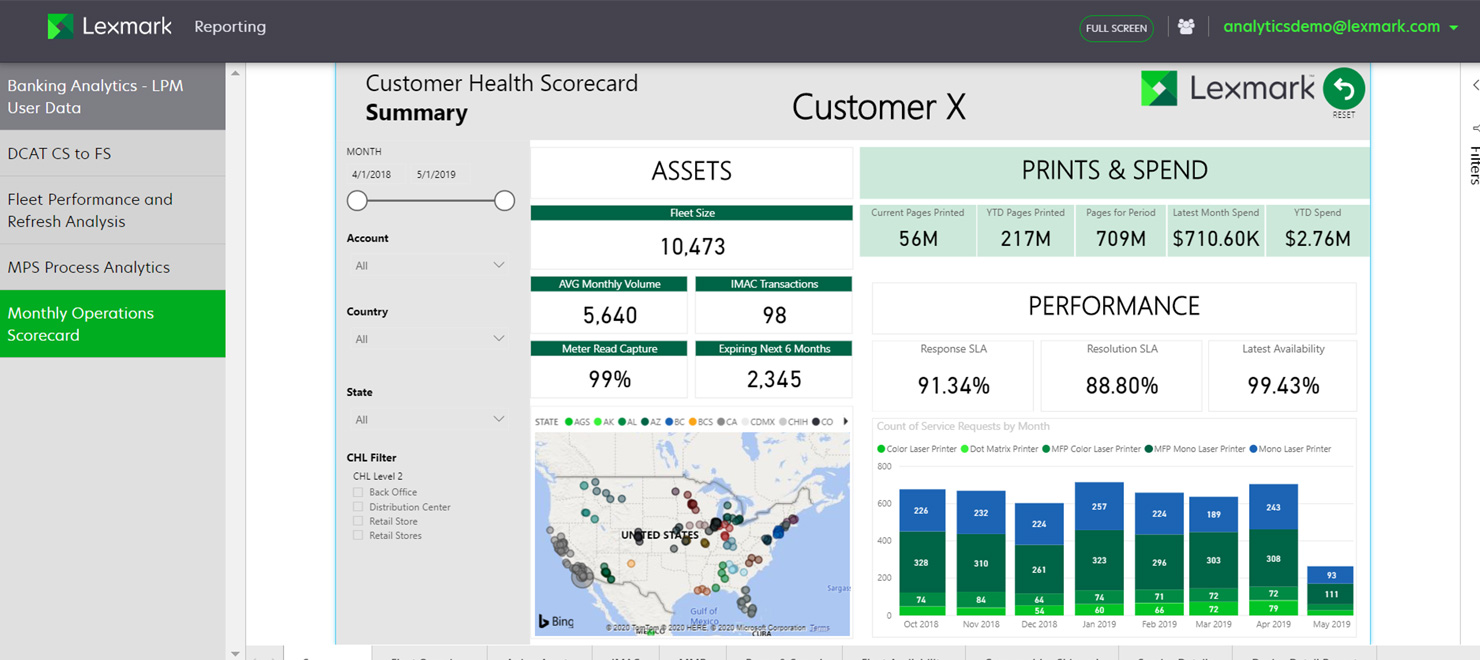Check the Distribution Center CHL filter
Screen dimensions: 1480x660
(358, 507)
